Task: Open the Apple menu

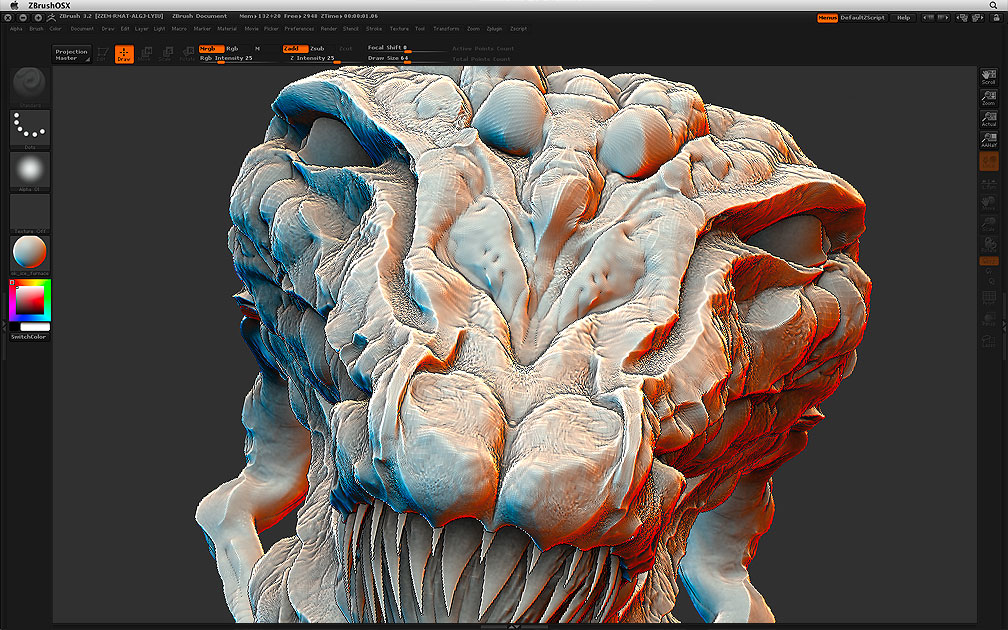Action: coord(14,5)
